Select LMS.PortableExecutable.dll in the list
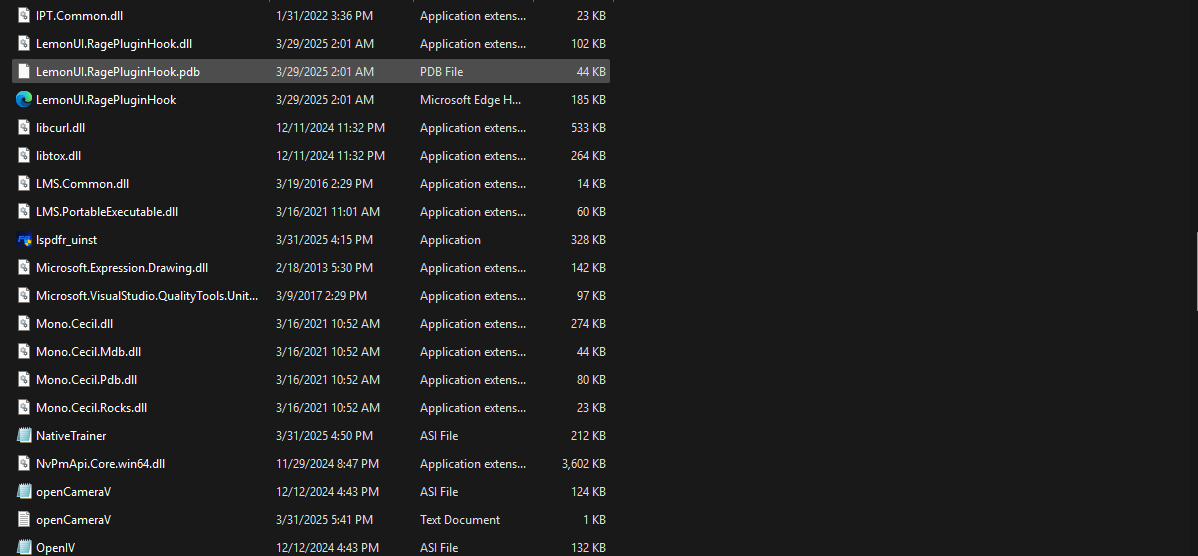Image resolution: width=1198 pixels, height=556 pixels. coord(106,212)
